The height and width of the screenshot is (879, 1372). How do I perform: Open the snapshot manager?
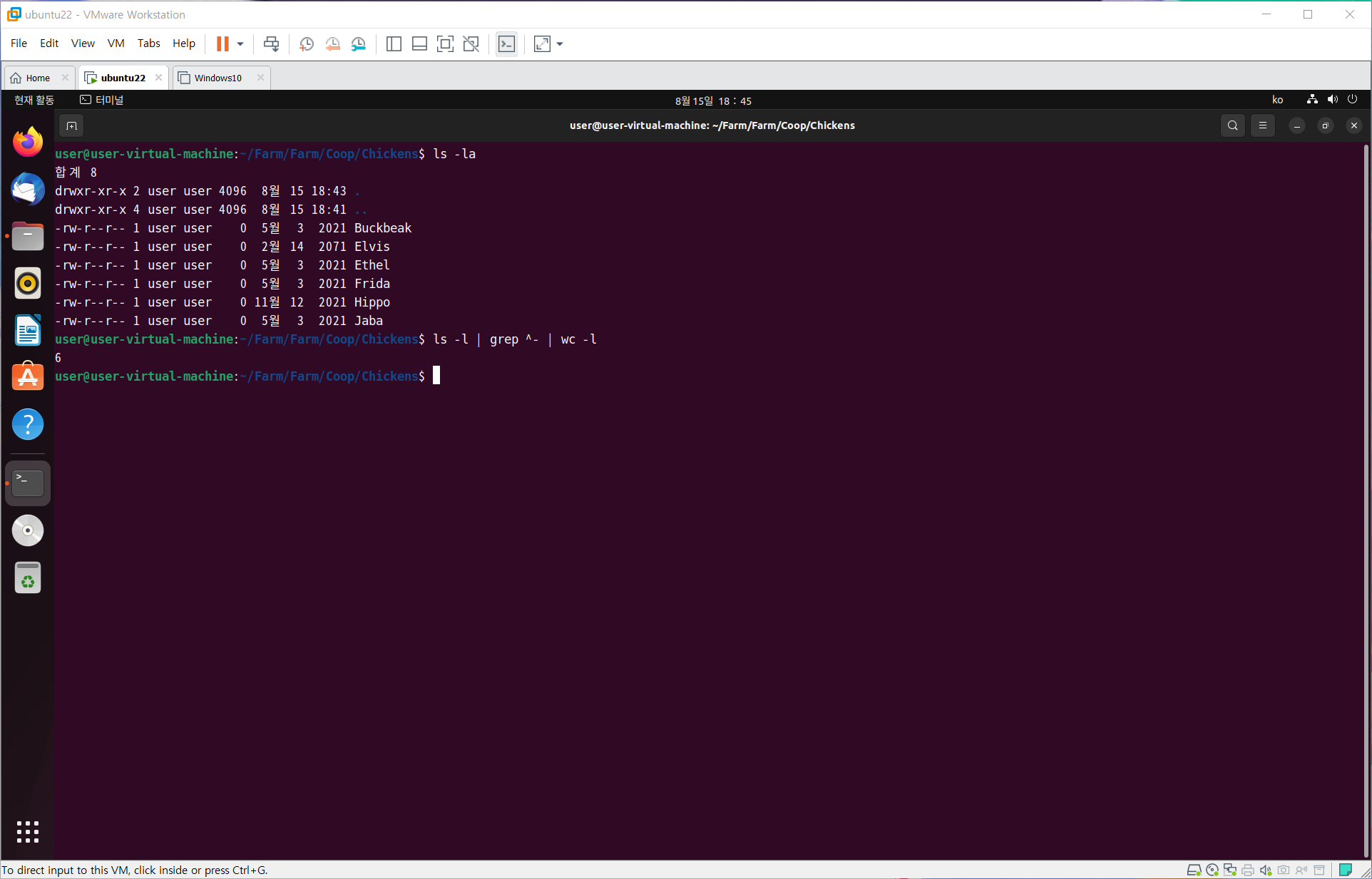tap(359, 44)
